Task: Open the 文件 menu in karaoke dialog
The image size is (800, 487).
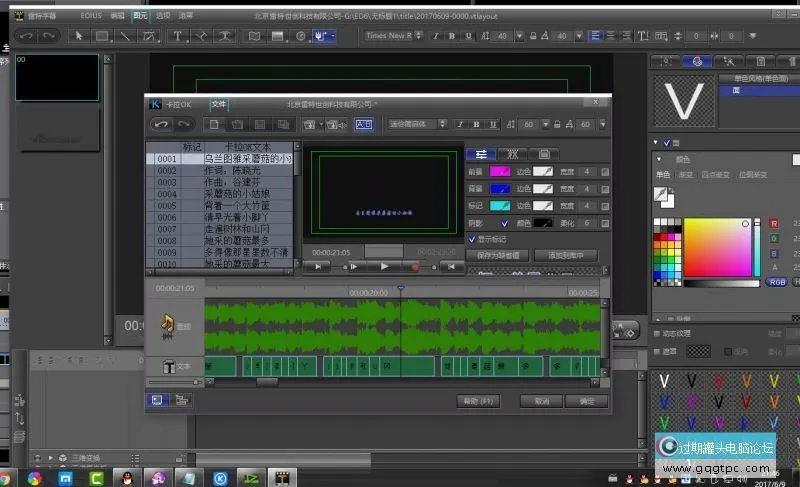Action: coord(218,103)
